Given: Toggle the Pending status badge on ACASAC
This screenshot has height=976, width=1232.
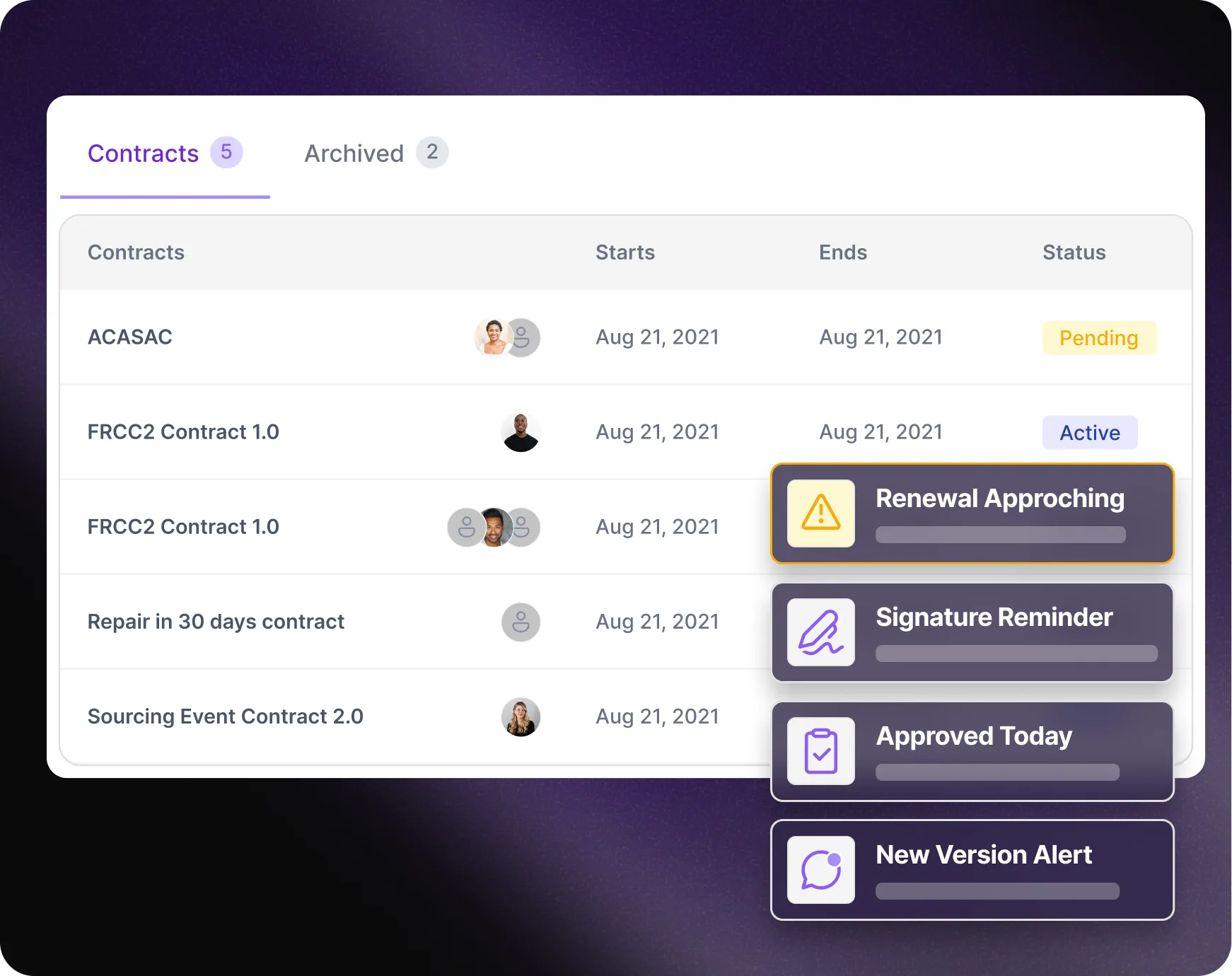Looking at the screenshot, I should (1099, 337).
